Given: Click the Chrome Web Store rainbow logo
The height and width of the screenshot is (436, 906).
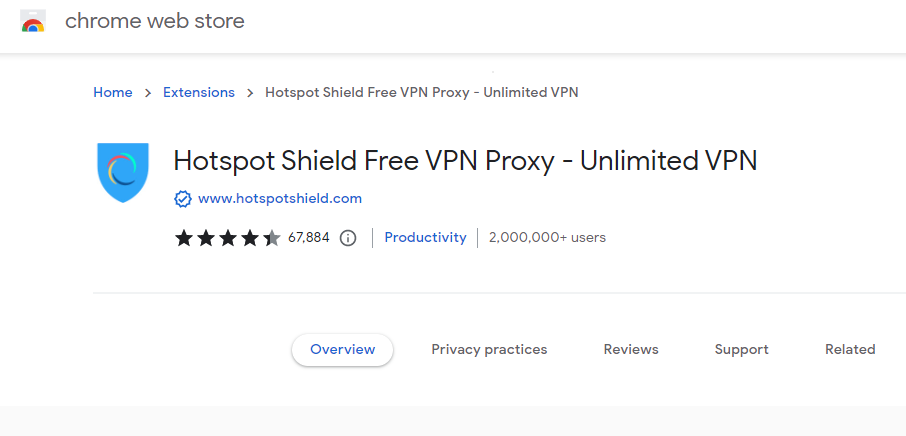Looking at the screenshot, I should (33, 21).
